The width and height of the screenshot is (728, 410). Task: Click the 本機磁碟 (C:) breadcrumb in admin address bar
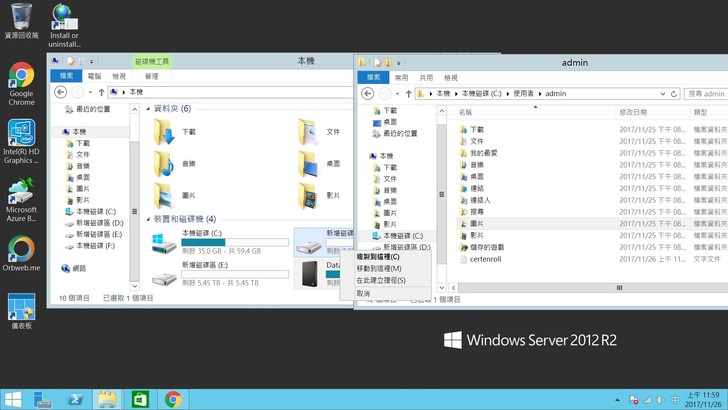click(481, 94)
